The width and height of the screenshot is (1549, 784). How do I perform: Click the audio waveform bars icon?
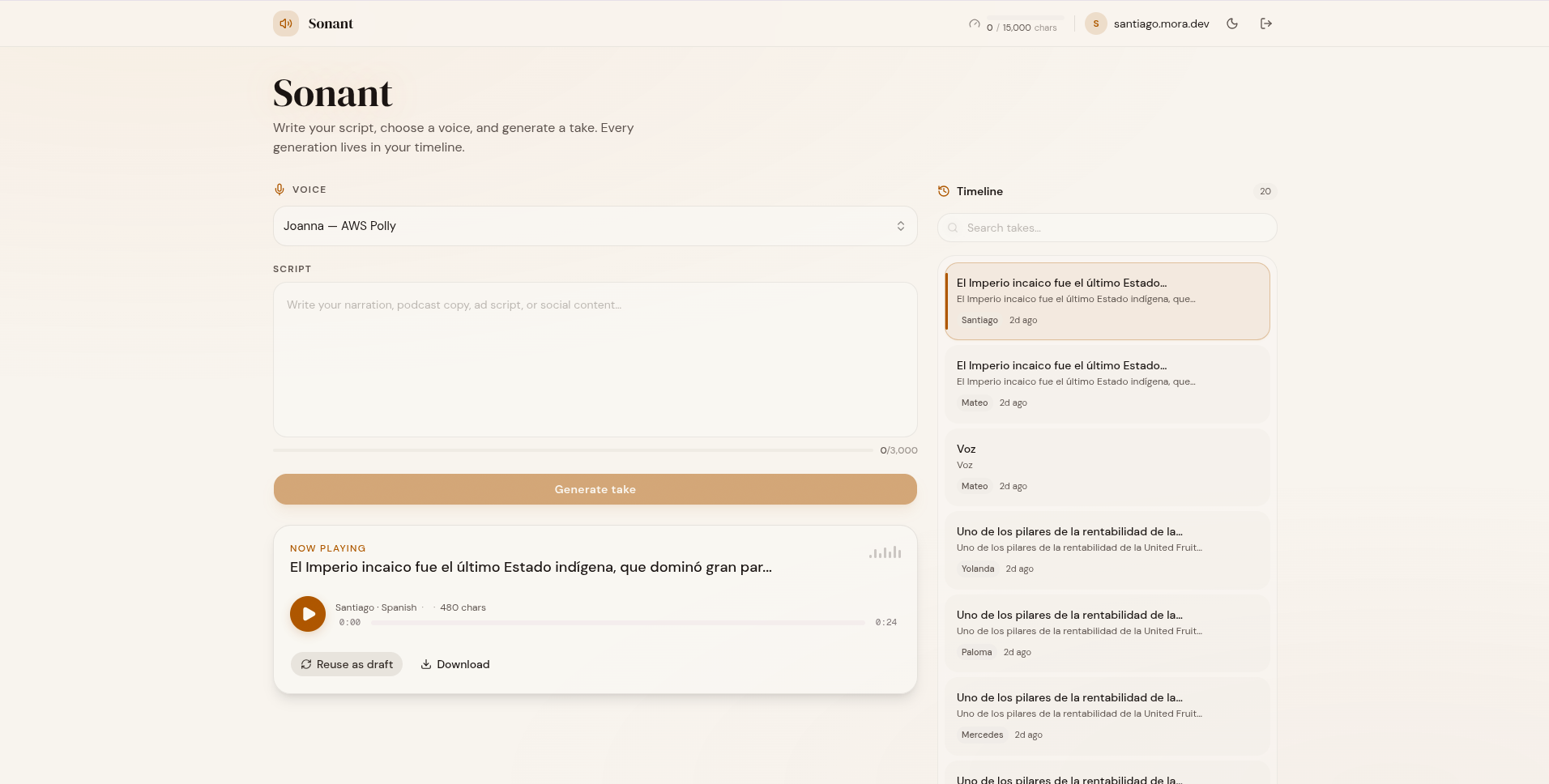pyautogui.click(x=885, y=552)
